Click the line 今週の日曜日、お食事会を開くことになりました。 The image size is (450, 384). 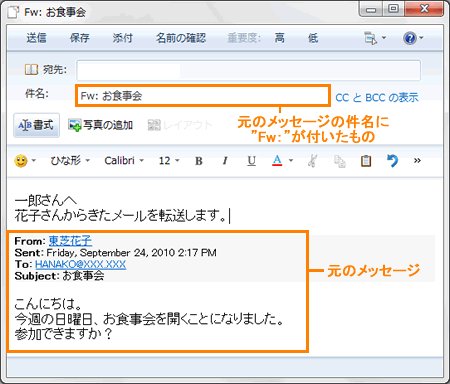coord(149,319)
